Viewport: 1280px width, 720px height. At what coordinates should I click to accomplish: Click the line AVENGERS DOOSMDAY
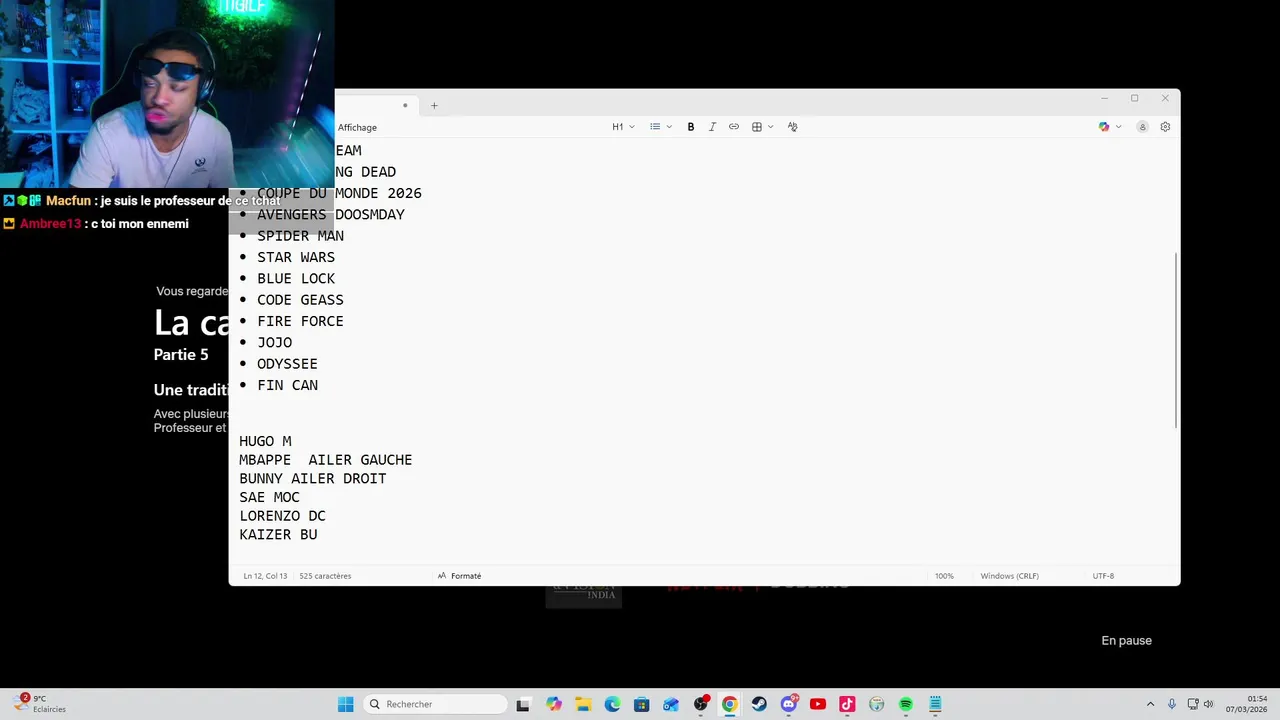click(331, 214)
